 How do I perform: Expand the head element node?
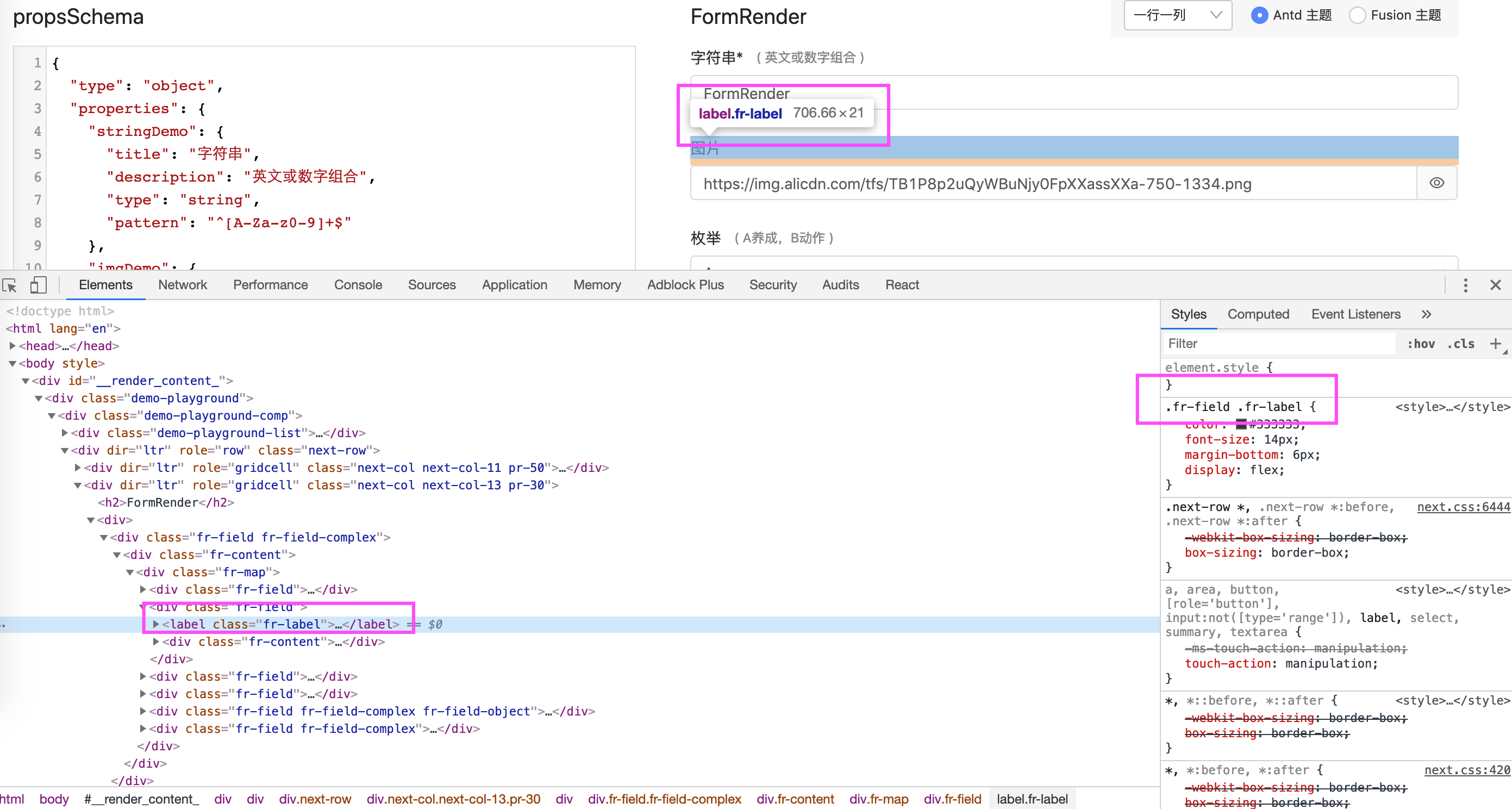click(x=13, y=346)
